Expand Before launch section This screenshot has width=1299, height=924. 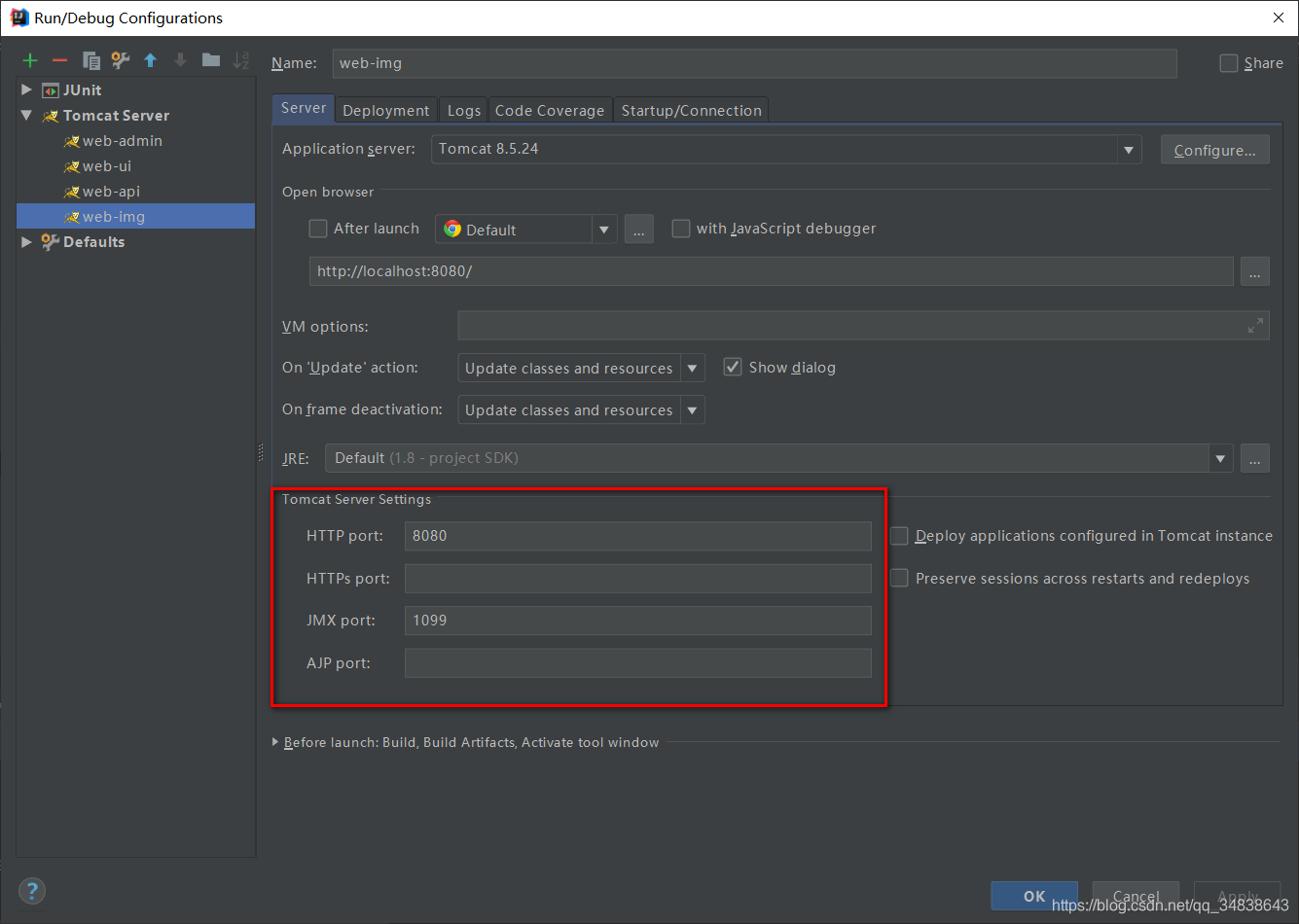point(275,742)
